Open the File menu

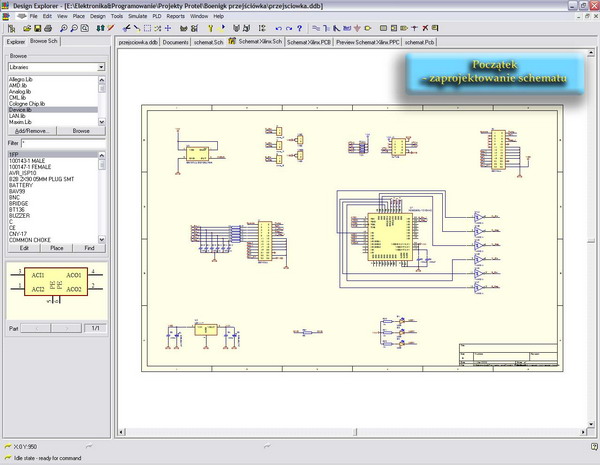[34, 16]
